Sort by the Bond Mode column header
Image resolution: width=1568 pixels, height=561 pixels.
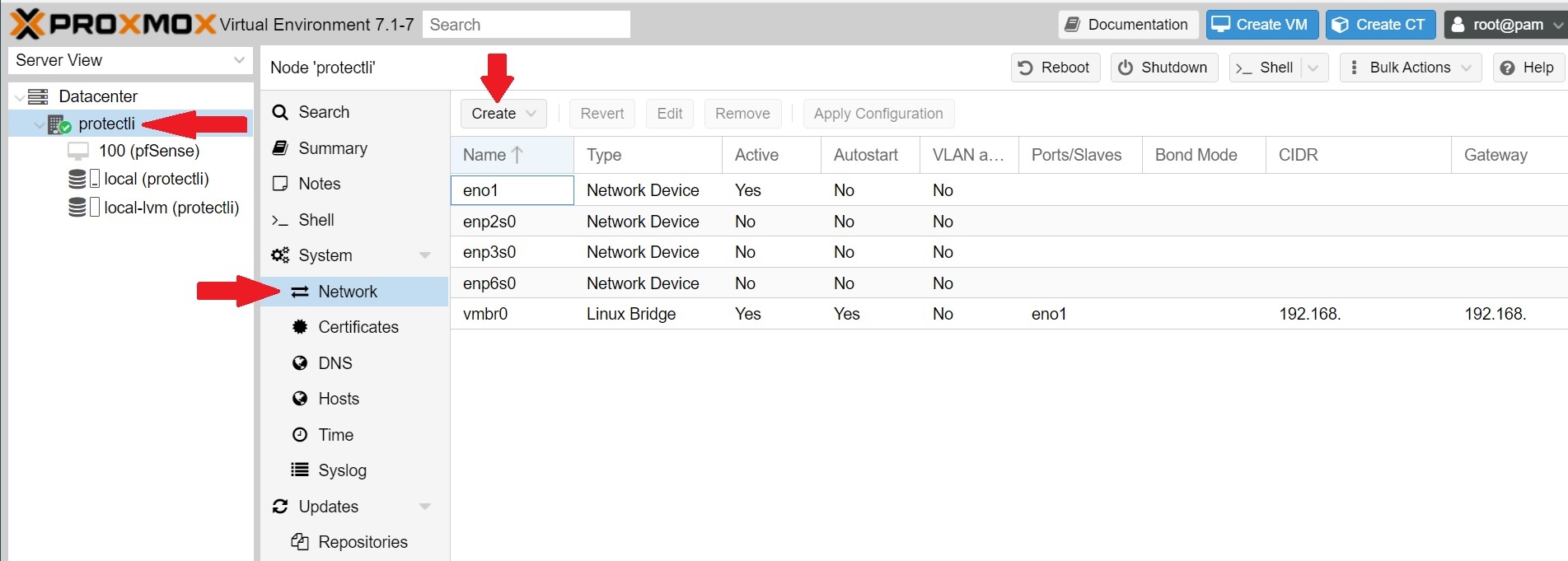1204,155
